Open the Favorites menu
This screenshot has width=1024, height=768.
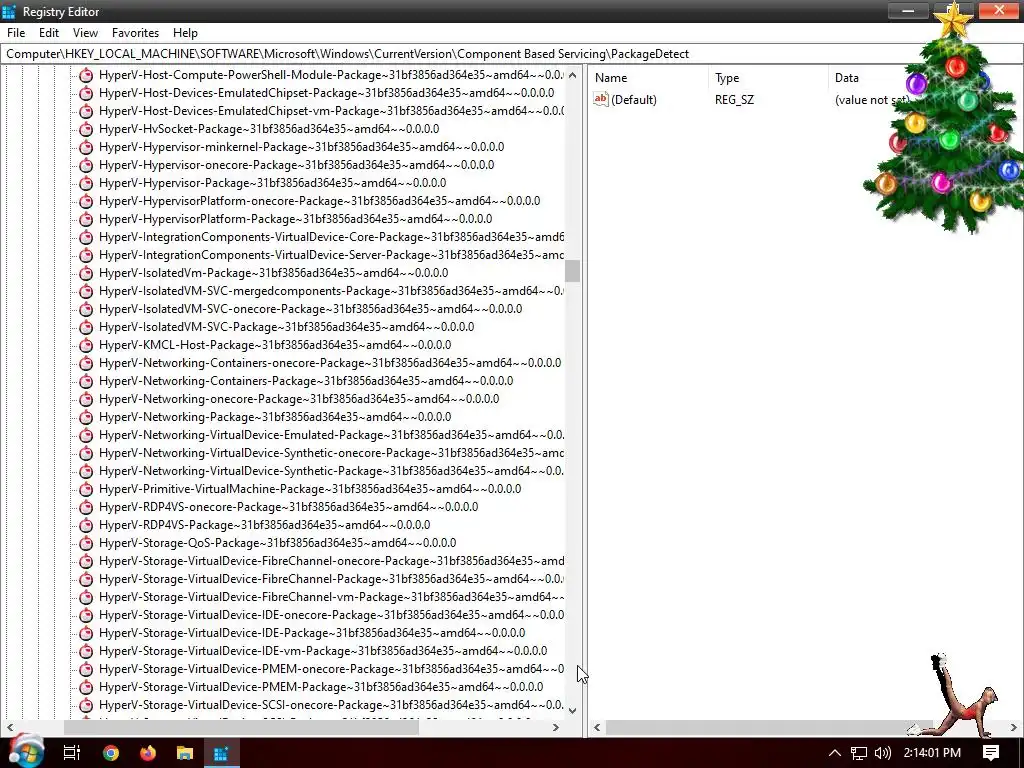(x=135, y=33)
